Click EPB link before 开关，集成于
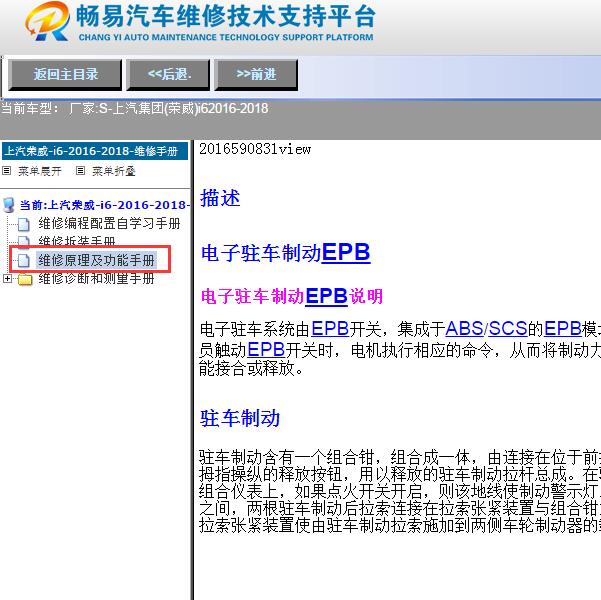601x600 pixels. (x=330, y=329)
